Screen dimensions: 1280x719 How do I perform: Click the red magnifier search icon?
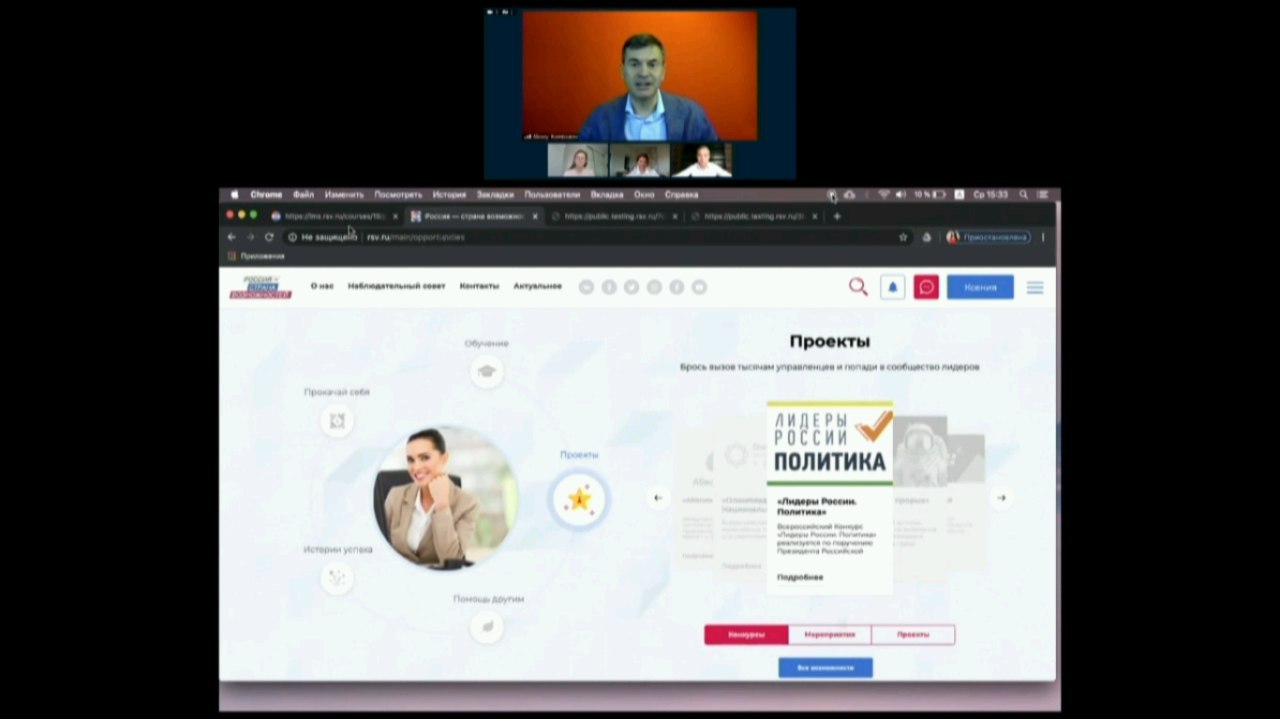tap(858, 287)
